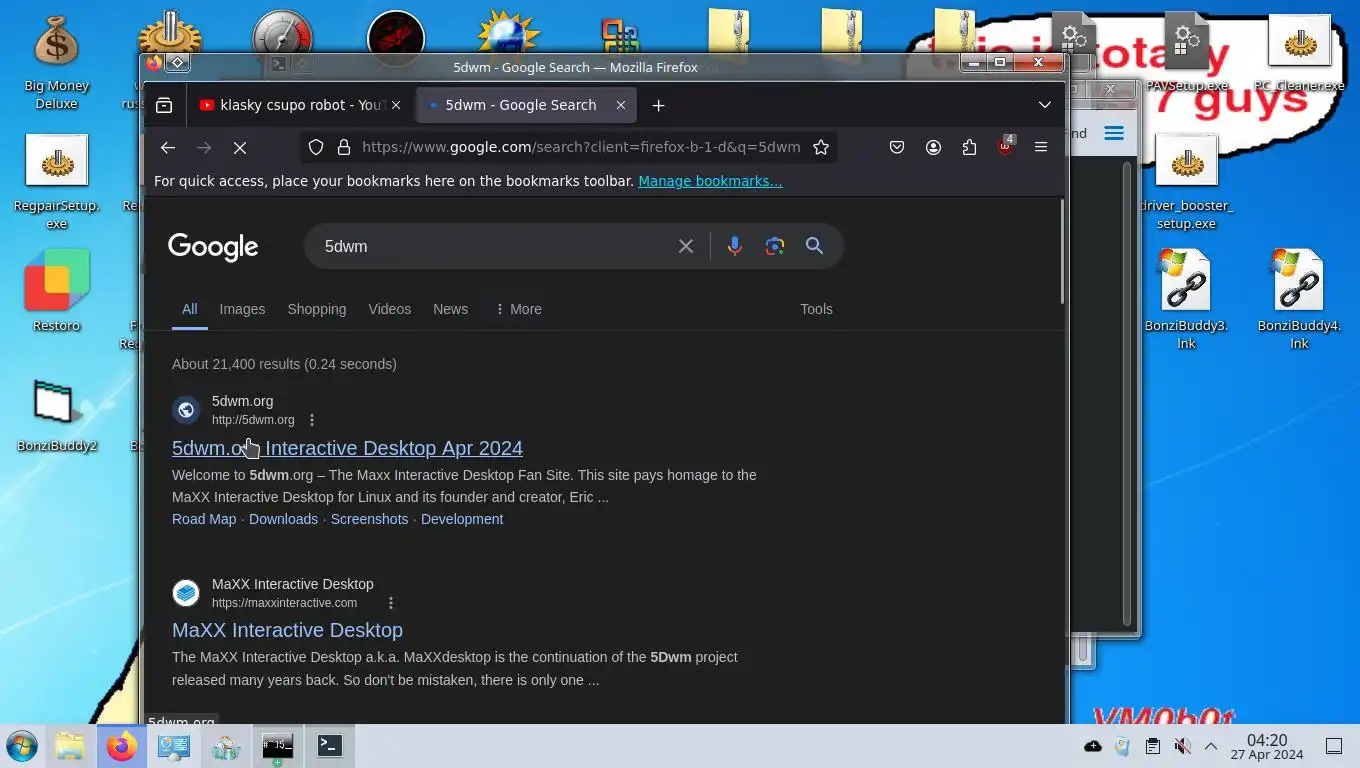This screenshot has width=1360, height=768.
Task: Close the 5dwm Google Search tab
Action: (621, 105)
